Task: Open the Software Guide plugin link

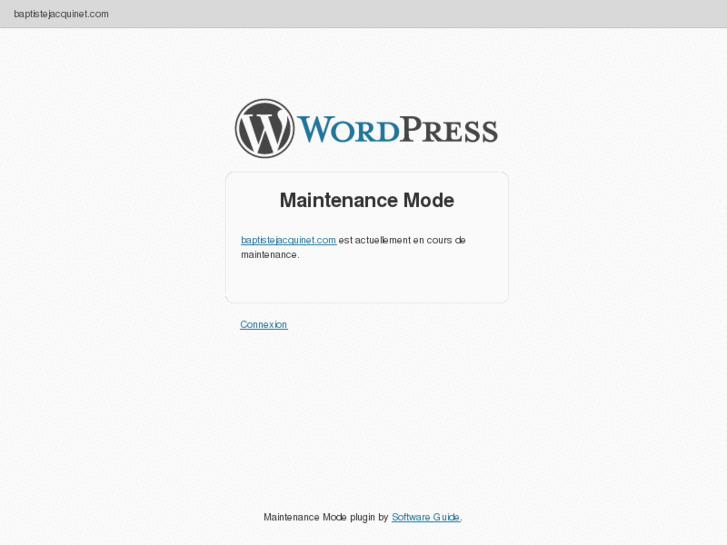Action: coord(426,517)
